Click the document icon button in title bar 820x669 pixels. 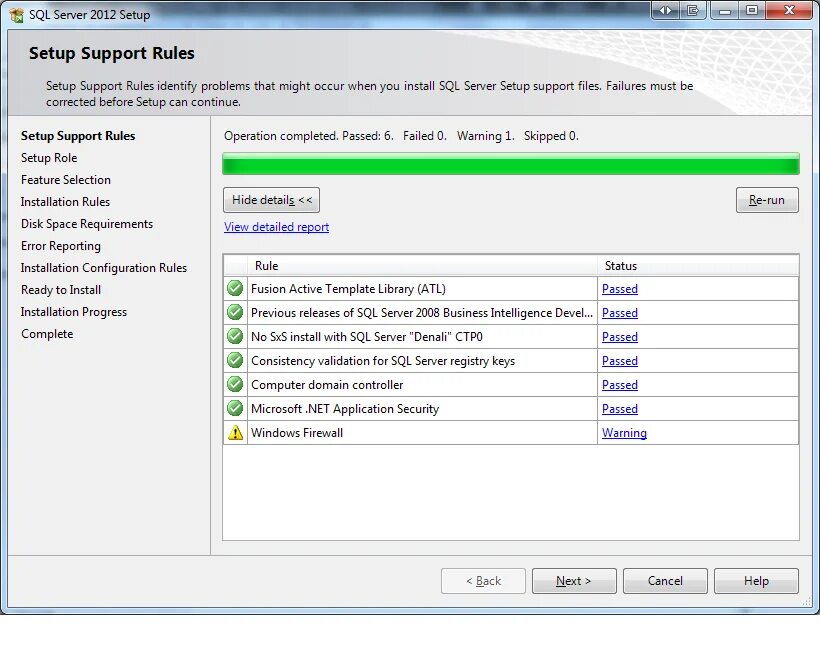coord(693,10)
